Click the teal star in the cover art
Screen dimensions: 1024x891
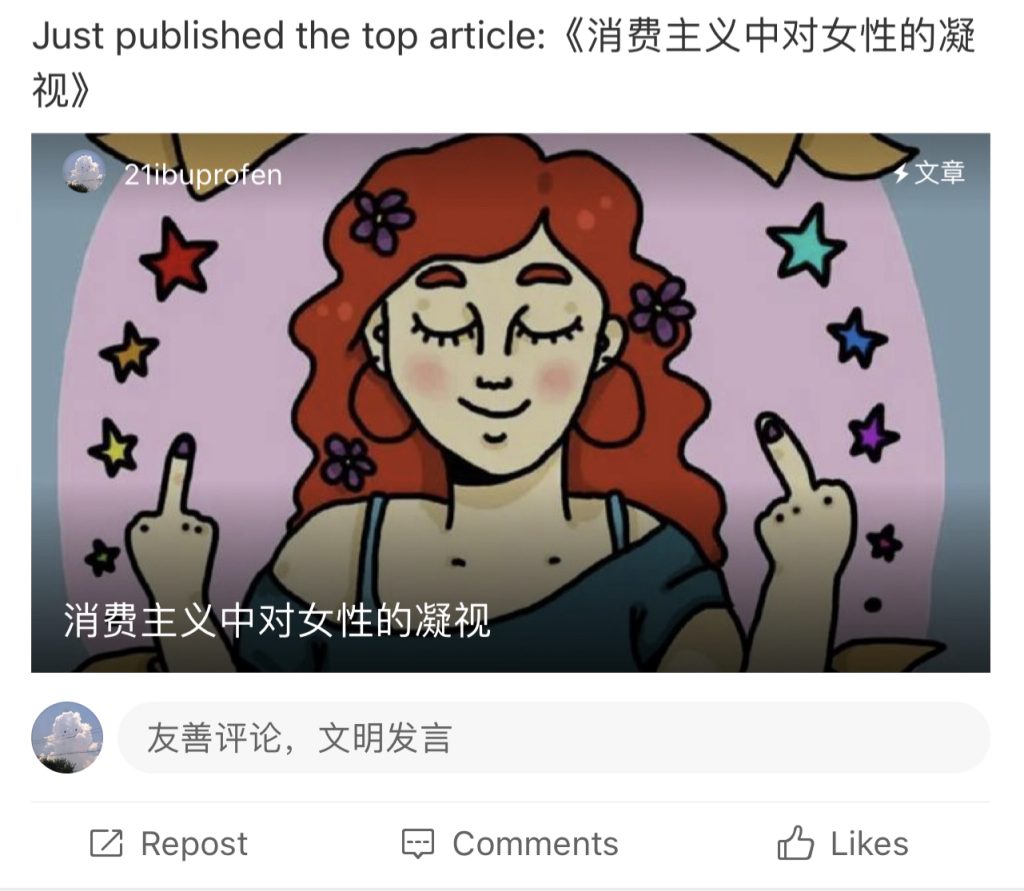click(x=807, y=246)
